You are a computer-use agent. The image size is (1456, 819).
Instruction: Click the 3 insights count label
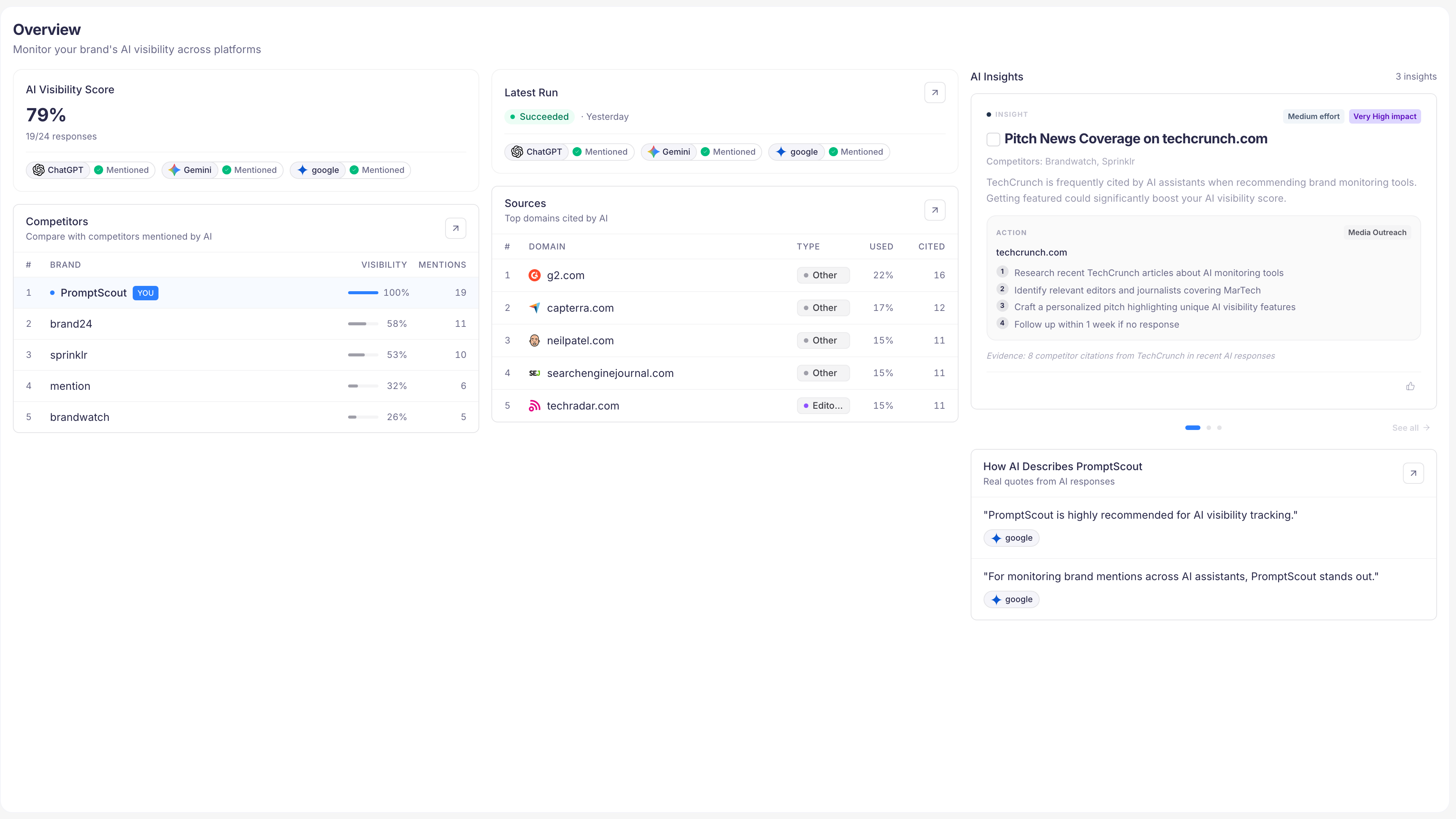click(x=1416, y=77)
